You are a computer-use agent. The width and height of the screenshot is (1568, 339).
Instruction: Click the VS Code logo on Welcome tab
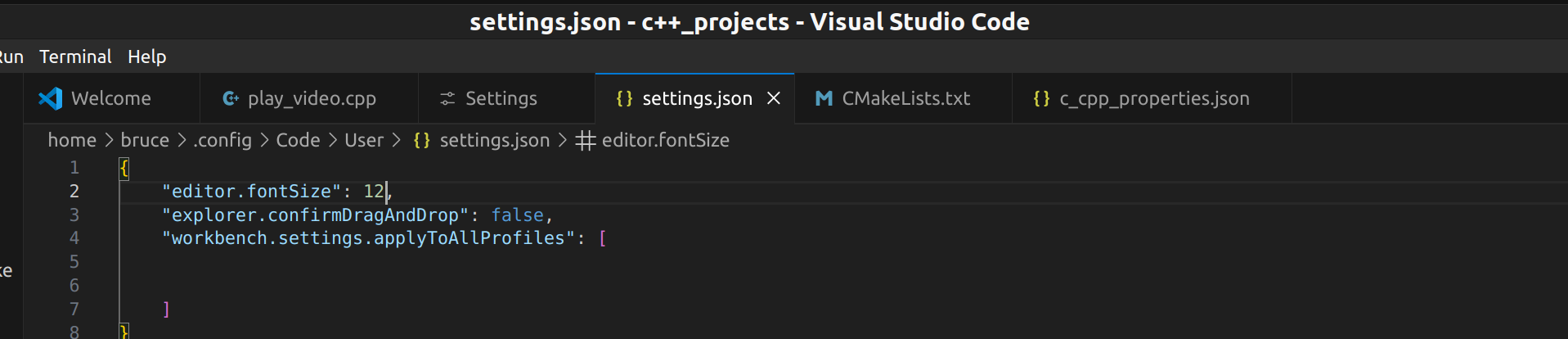pyautogui.click(x=51, y=98)
